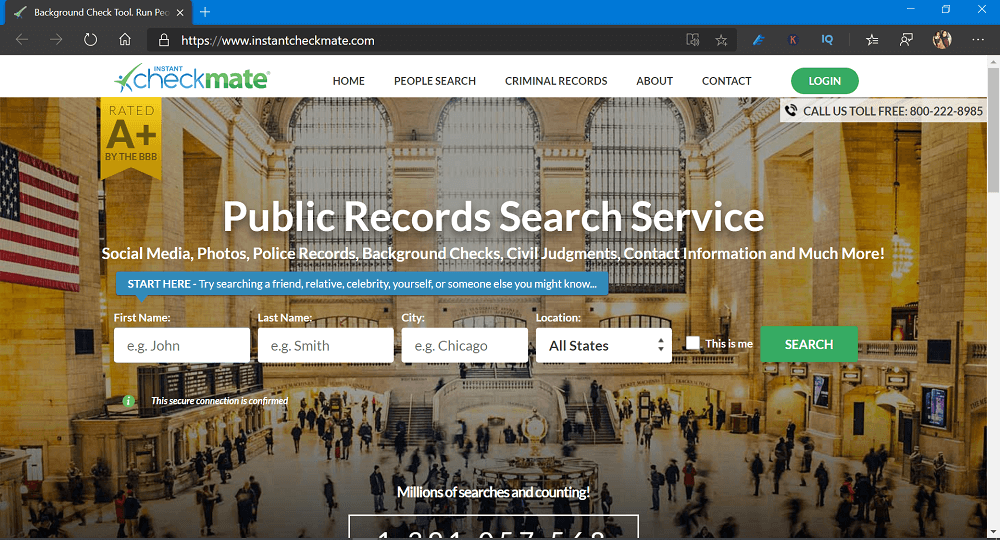
Task: Click the phone icon by toll free number
Action: 791,110
